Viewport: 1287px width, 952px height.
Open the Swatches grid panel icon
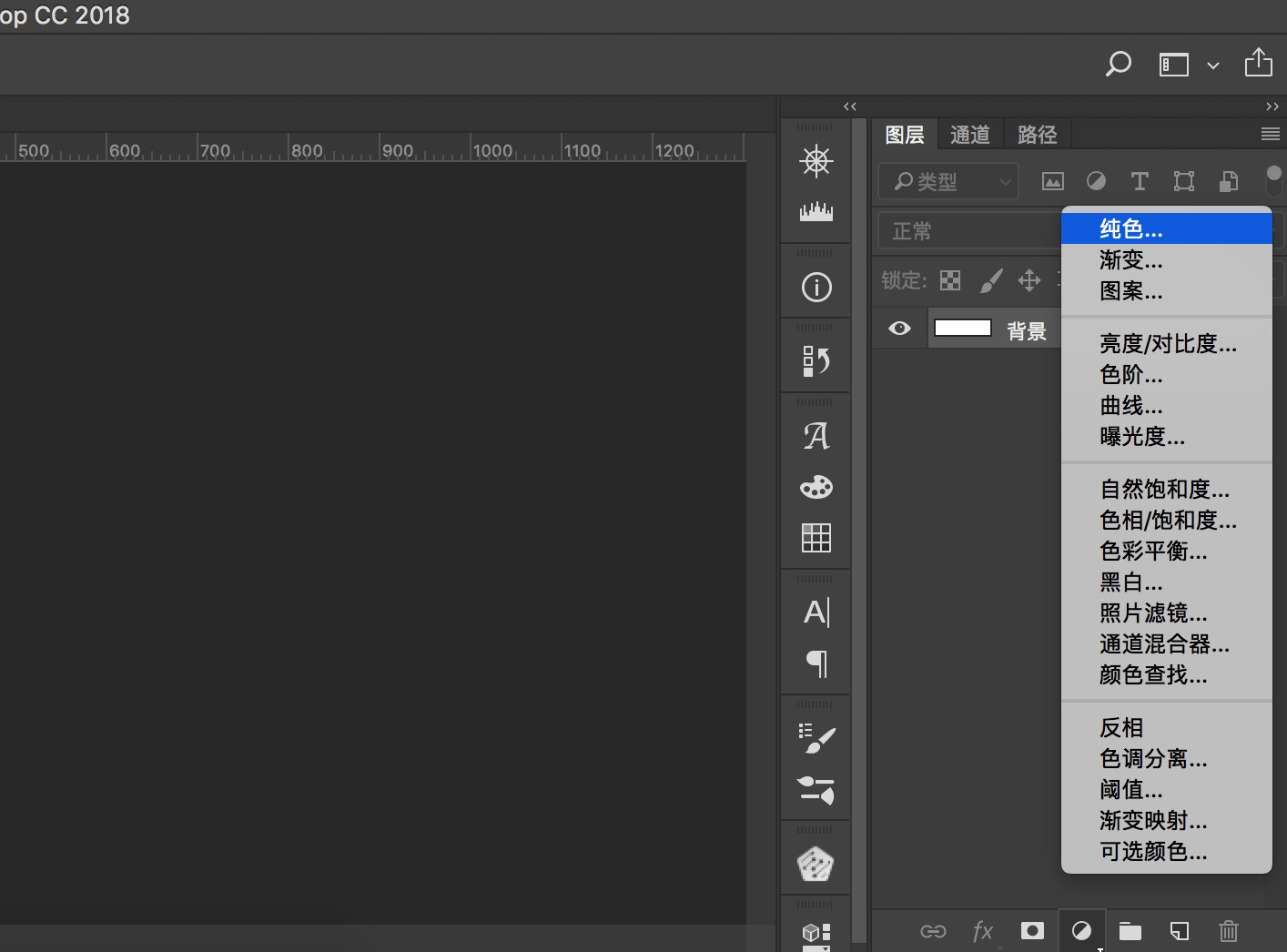pos(816,538)
